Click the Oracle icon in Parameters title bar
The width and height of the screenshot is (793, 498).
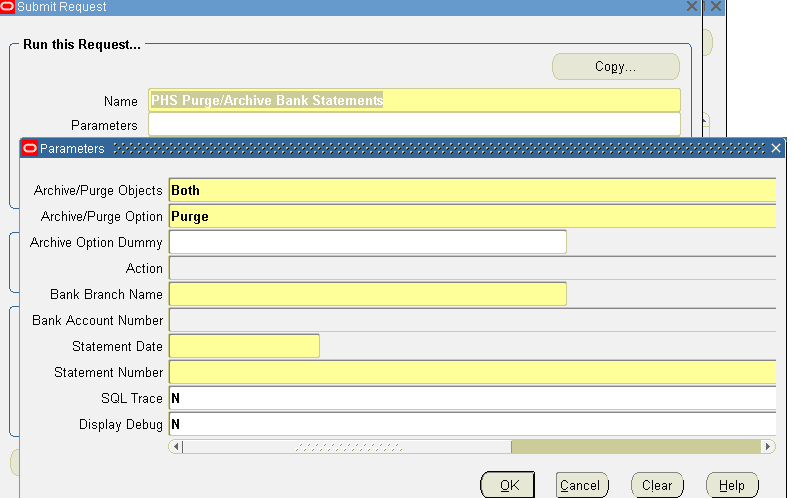(30, 148)
